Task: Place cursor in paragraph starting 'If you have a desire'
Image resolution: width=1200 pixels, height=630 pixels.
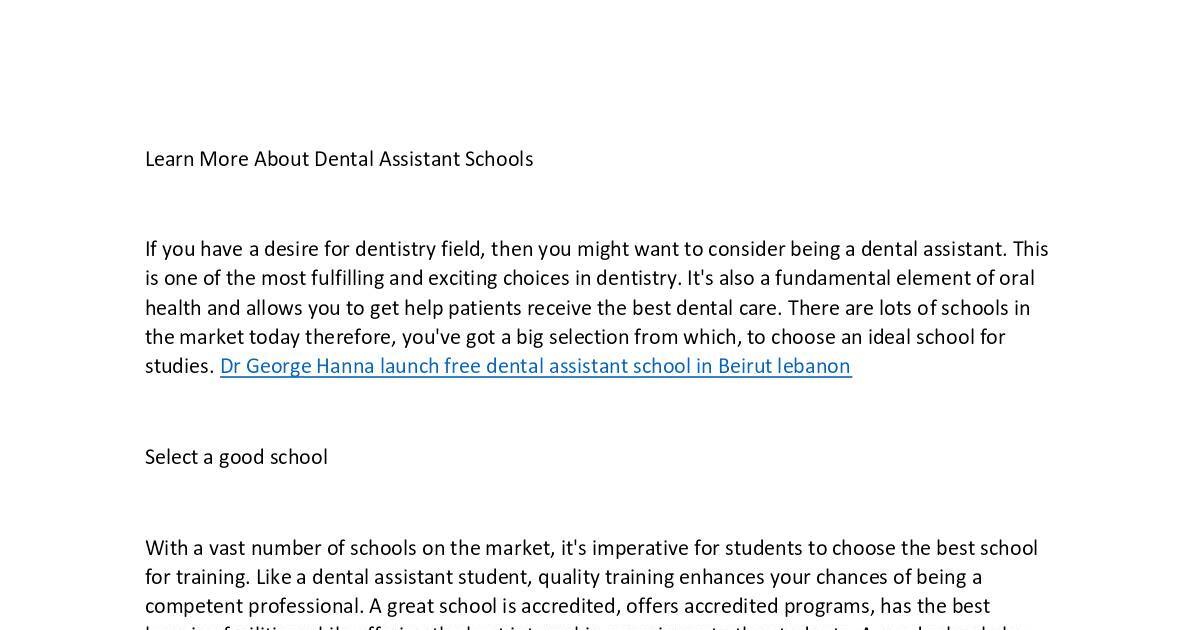Action: point(597,307)
